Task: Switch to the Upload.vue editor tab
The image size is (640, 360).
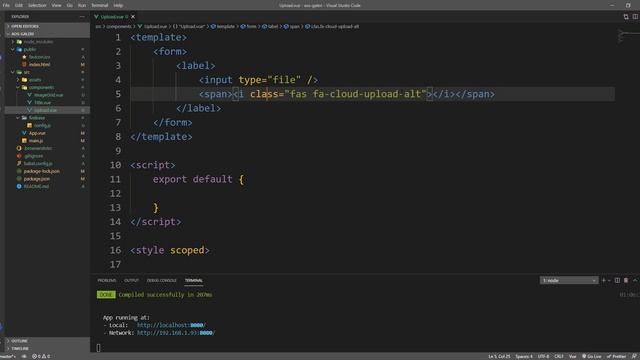Action: pos(112,17)
